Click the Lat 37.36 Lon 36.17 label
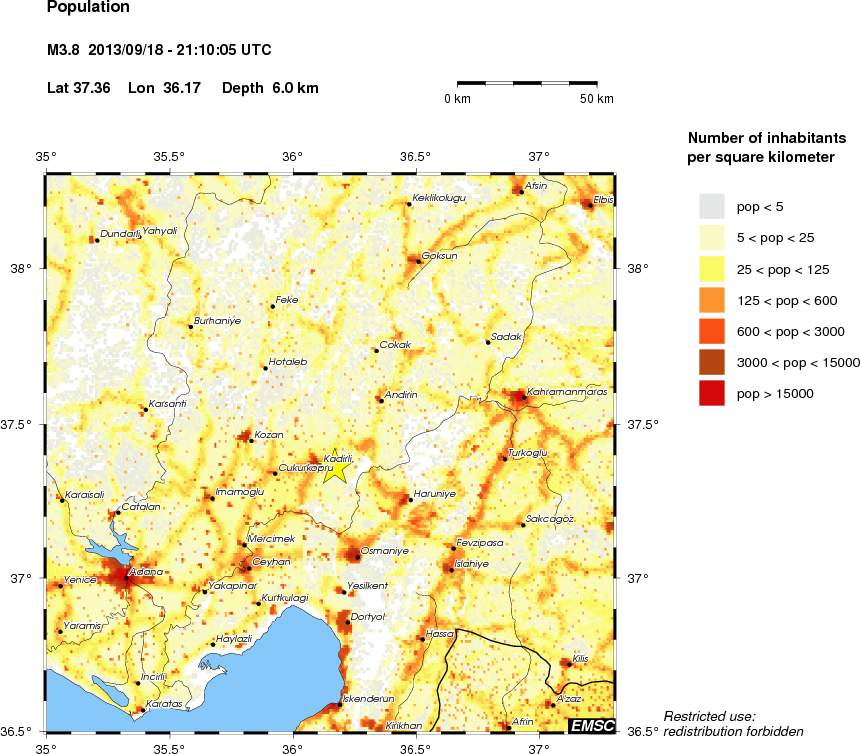 (182, 88)
